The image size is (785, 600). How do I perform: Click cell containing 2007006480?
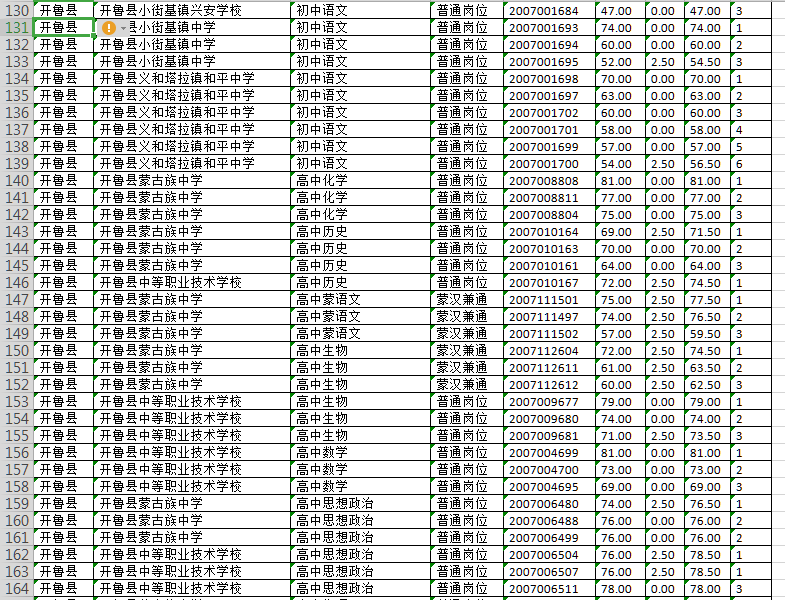click(548, 504)
